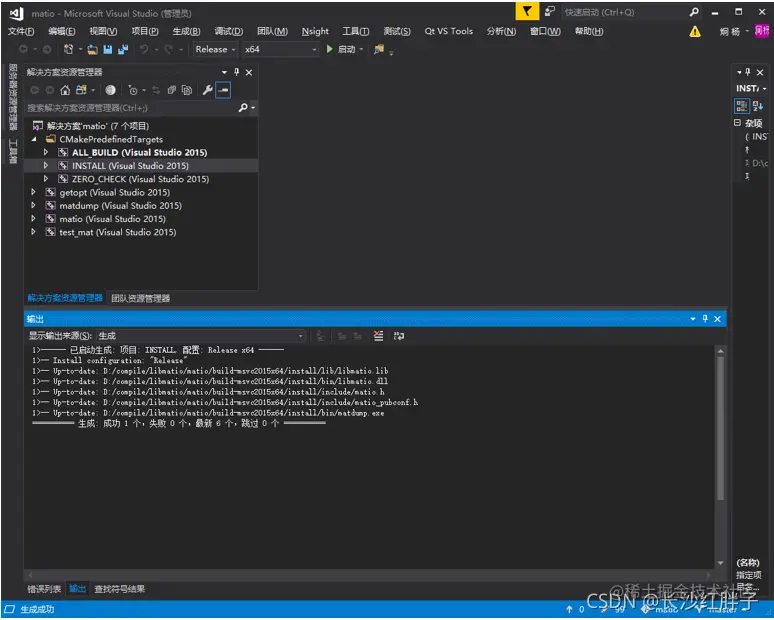The height and width of the screenshot is (620, 774).
Task: Toggle word wrap in Output panel
Action: [x=399, y=336]
